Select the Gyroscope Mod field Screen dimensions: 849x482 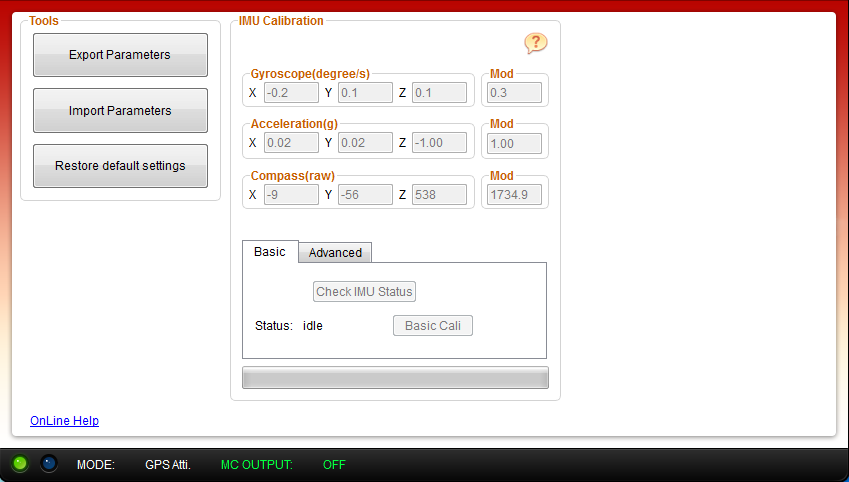point(513,93)
